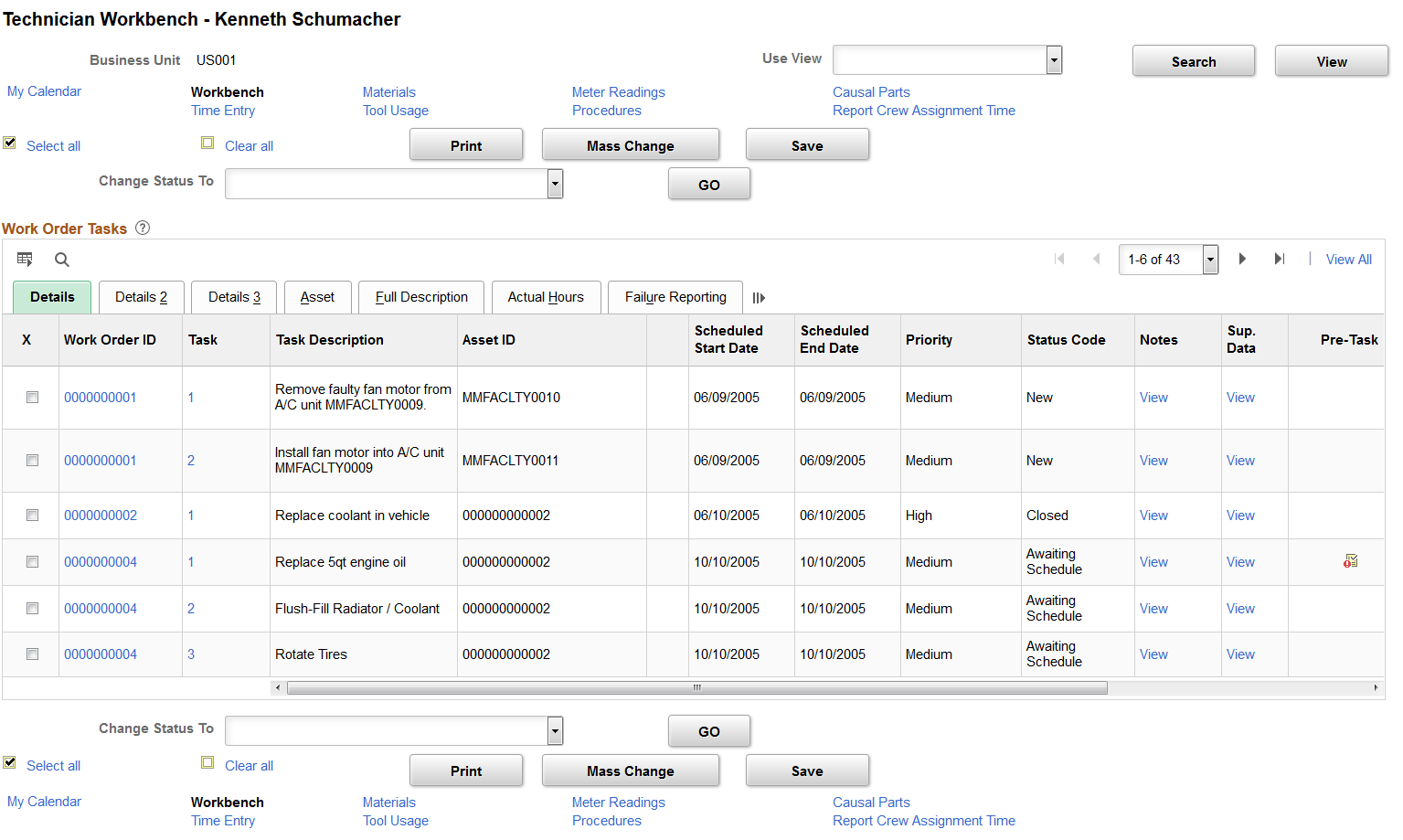The image size is (1403, 840).
Task: Switch to the Asset tab
Action: [317, 297]
